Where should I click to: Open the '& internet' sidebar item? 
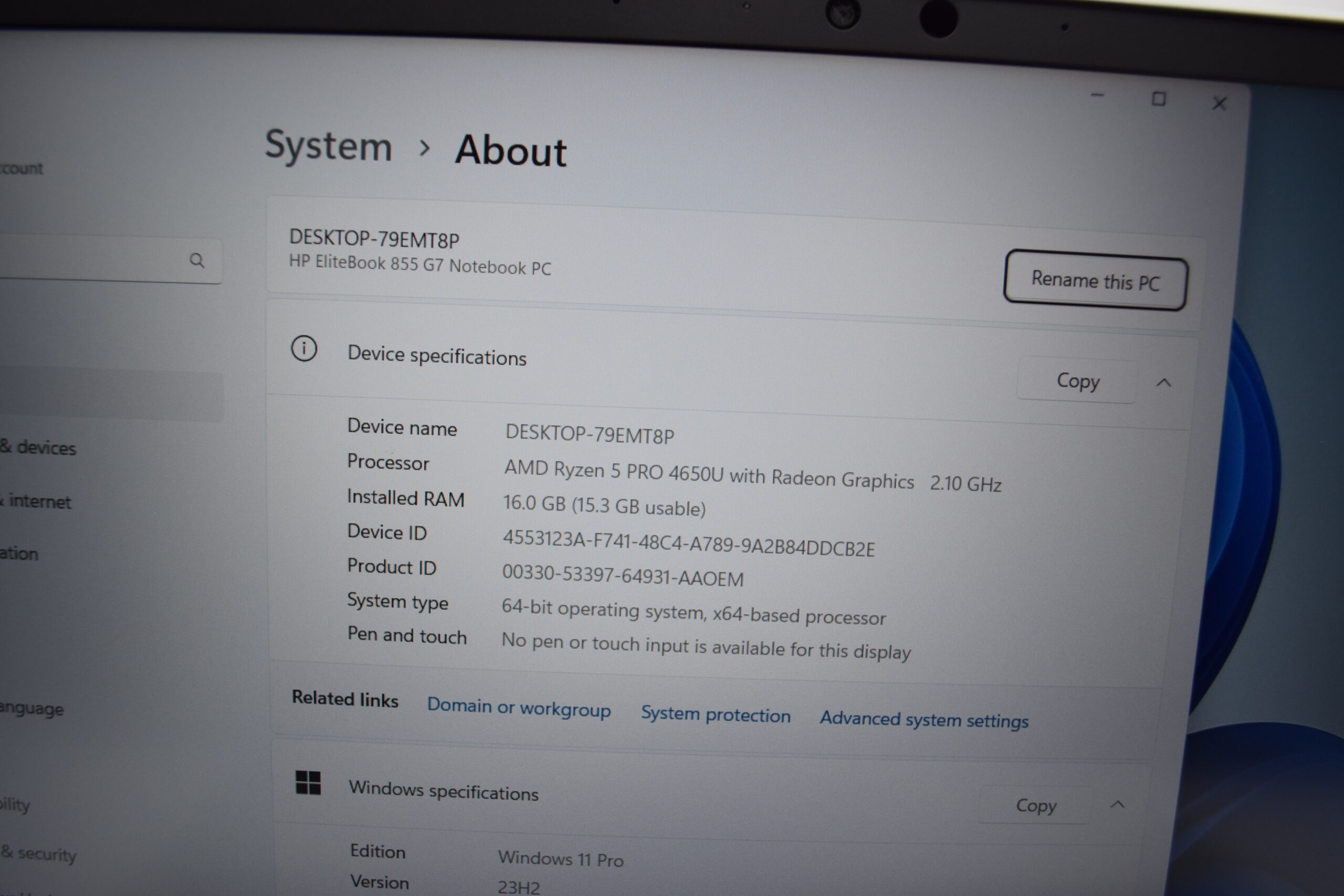[x=35, y=501]
